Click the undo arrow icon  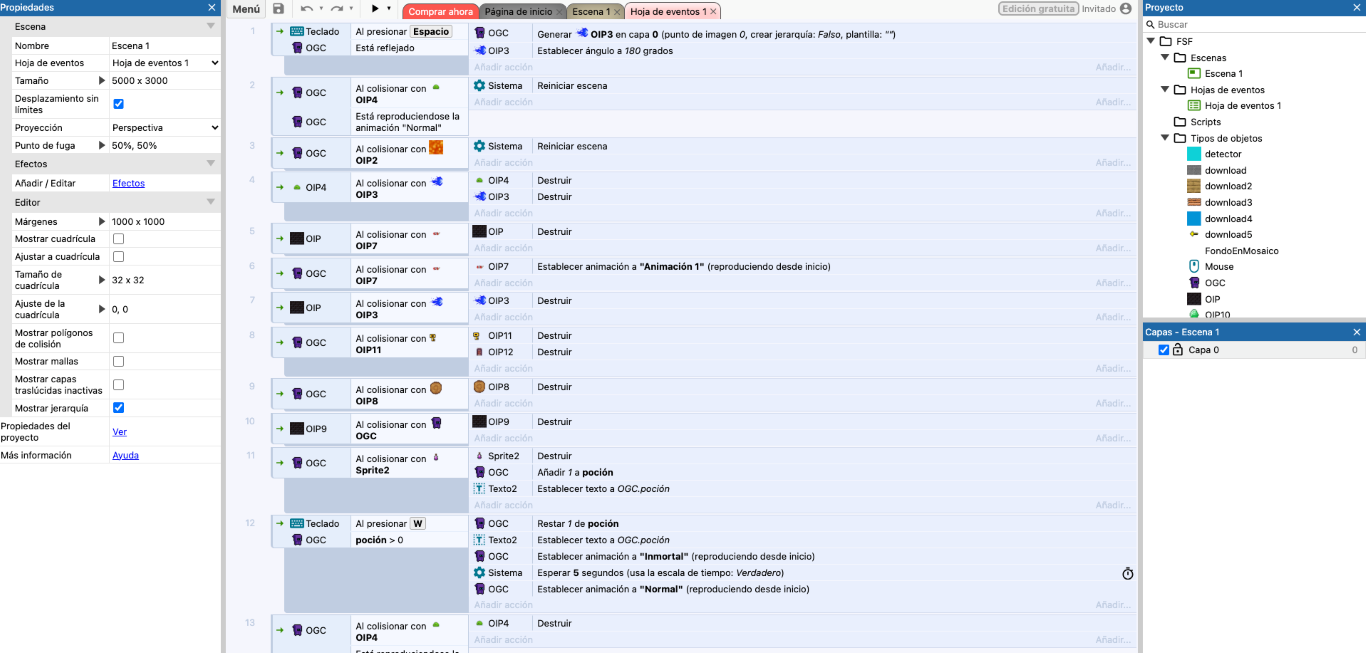pos(307,9)
